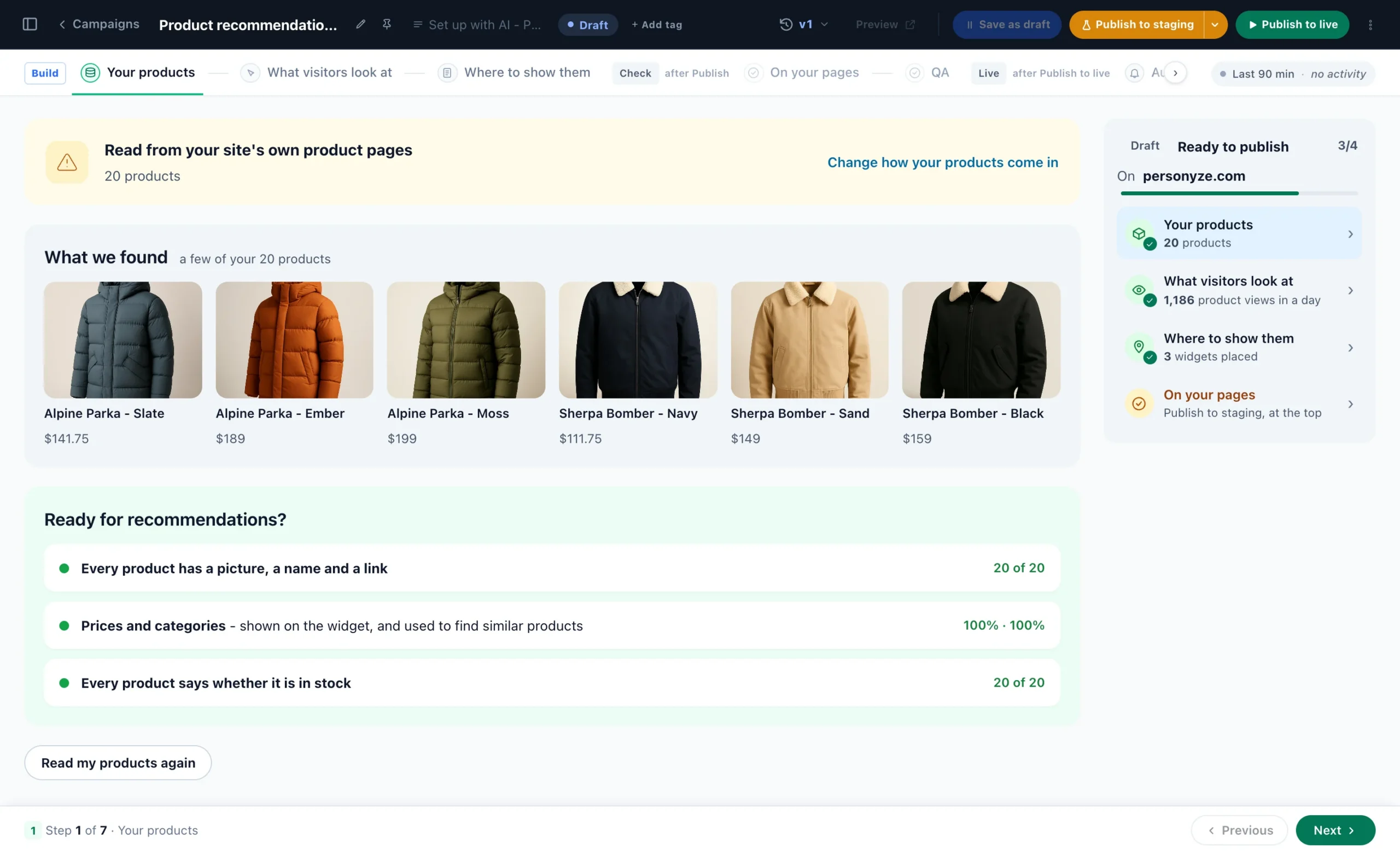
Task: Expand Where to show them chevron
Action: pos(1350,348)
